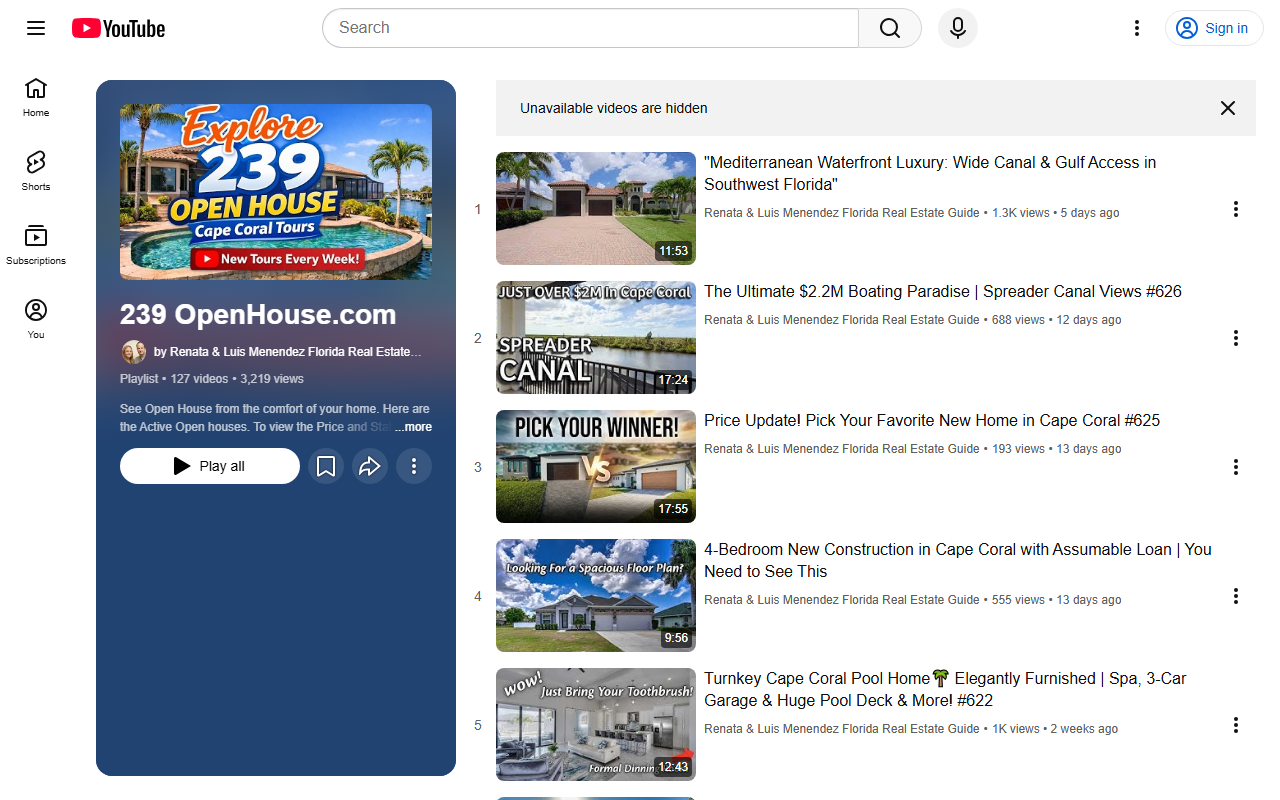The width and height of the screenshot is (1280, 800).
Task: Click channel name under Price Update #625 video
Action: pyautogui.click(x=842, y=449)
